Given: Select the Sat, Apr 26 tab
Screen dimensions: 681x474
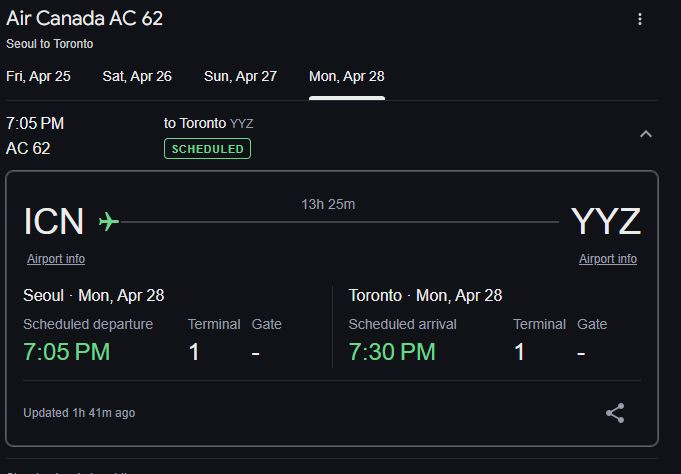Looking at the screenshot, I should [137, 76].
